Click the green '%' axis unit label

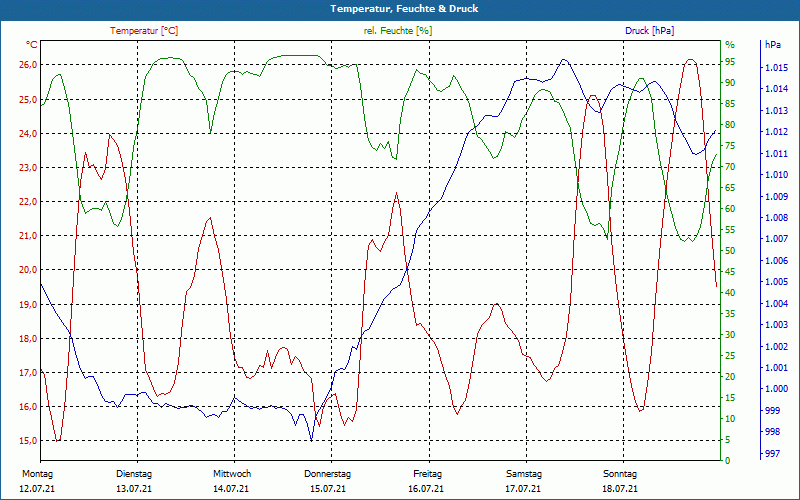pos(730,45)
